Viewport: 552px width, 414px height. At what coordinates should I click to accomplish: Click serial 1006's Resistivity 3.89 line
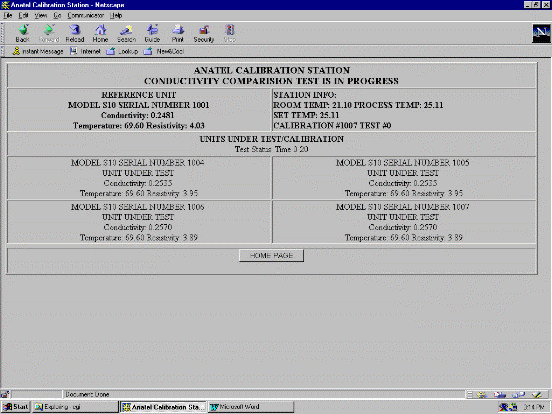coord(139,238)
